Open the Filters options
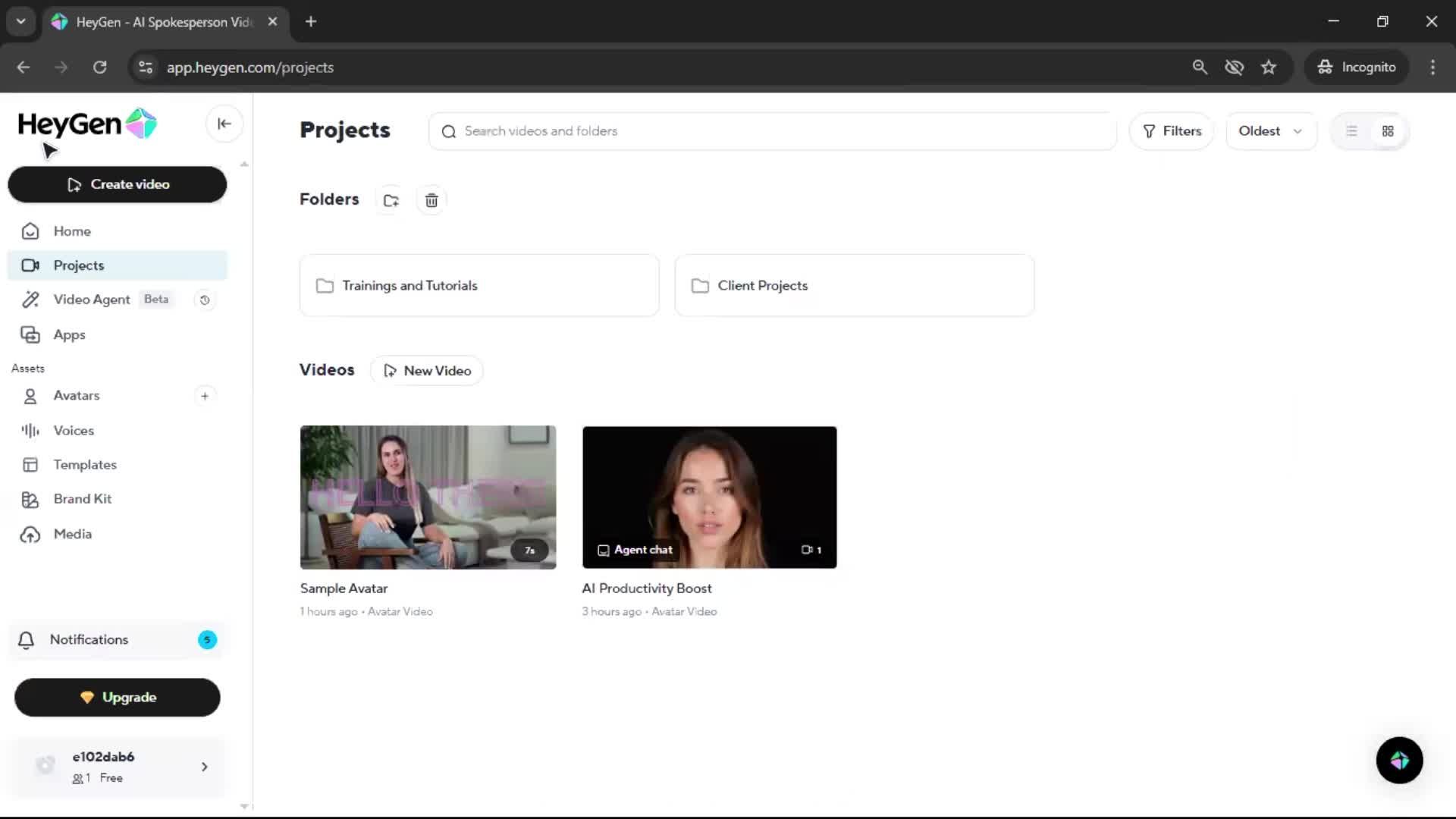1456x819 pixels. click(1172, 131)
